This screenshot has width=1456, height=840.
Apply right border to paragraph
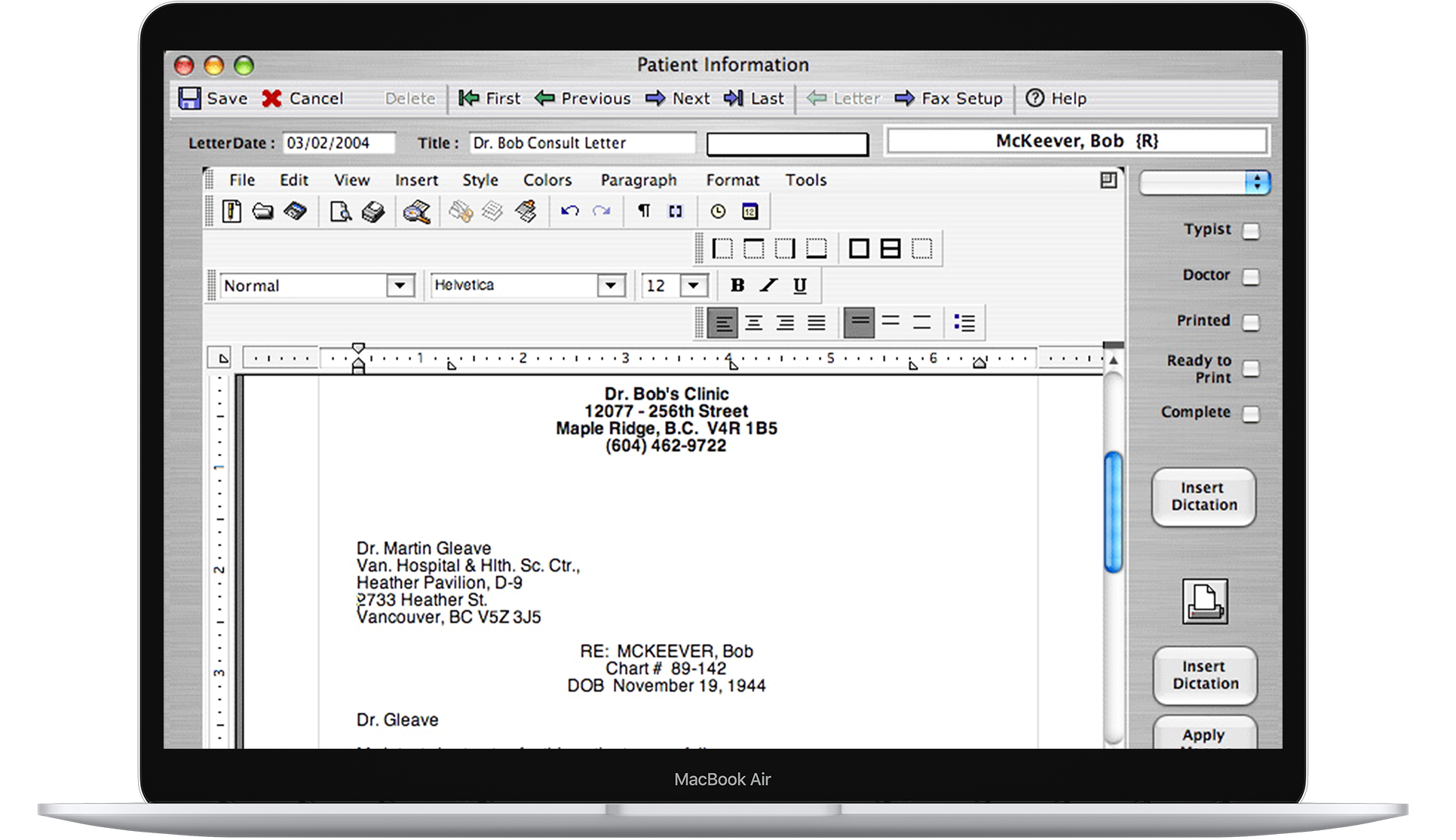point(785,249)
